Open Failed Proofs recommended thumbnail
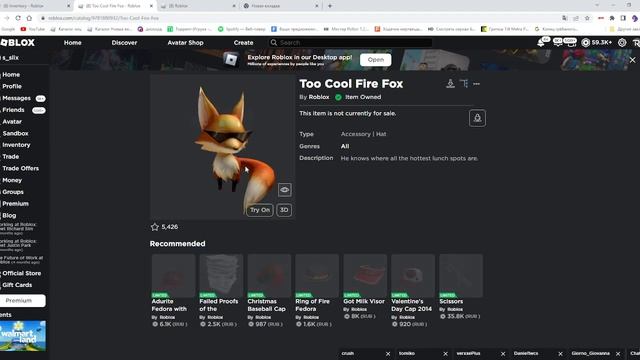The image size is (640, 360). pos(221,276)
